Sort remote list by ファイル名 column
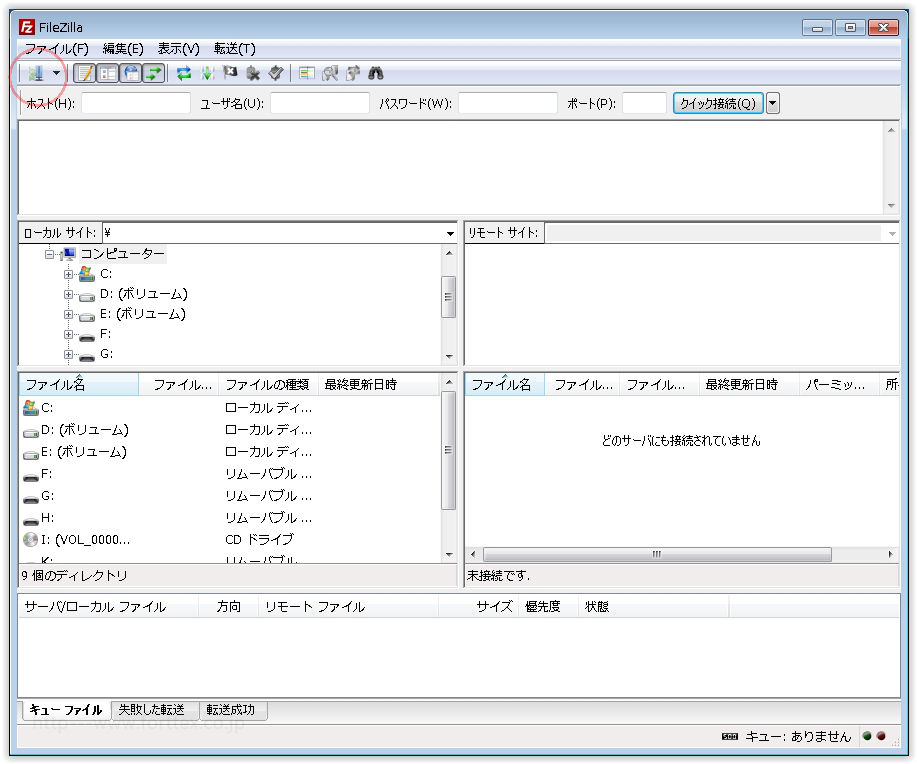 coord(505,384)
